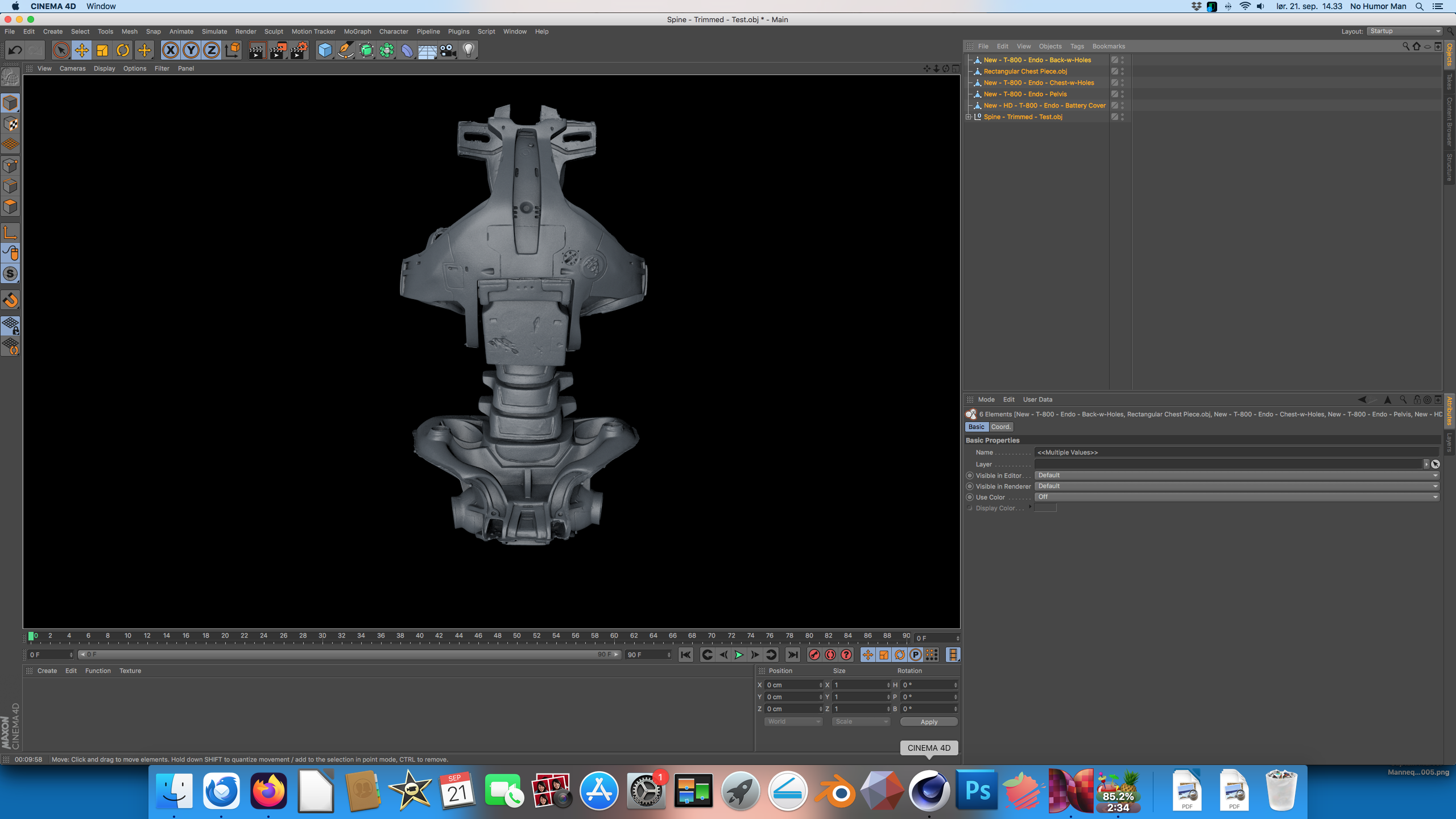Viewport: 1456px width, 819px height.
Task: Toggle Use Color animation dot
Action: coord(970,497)
